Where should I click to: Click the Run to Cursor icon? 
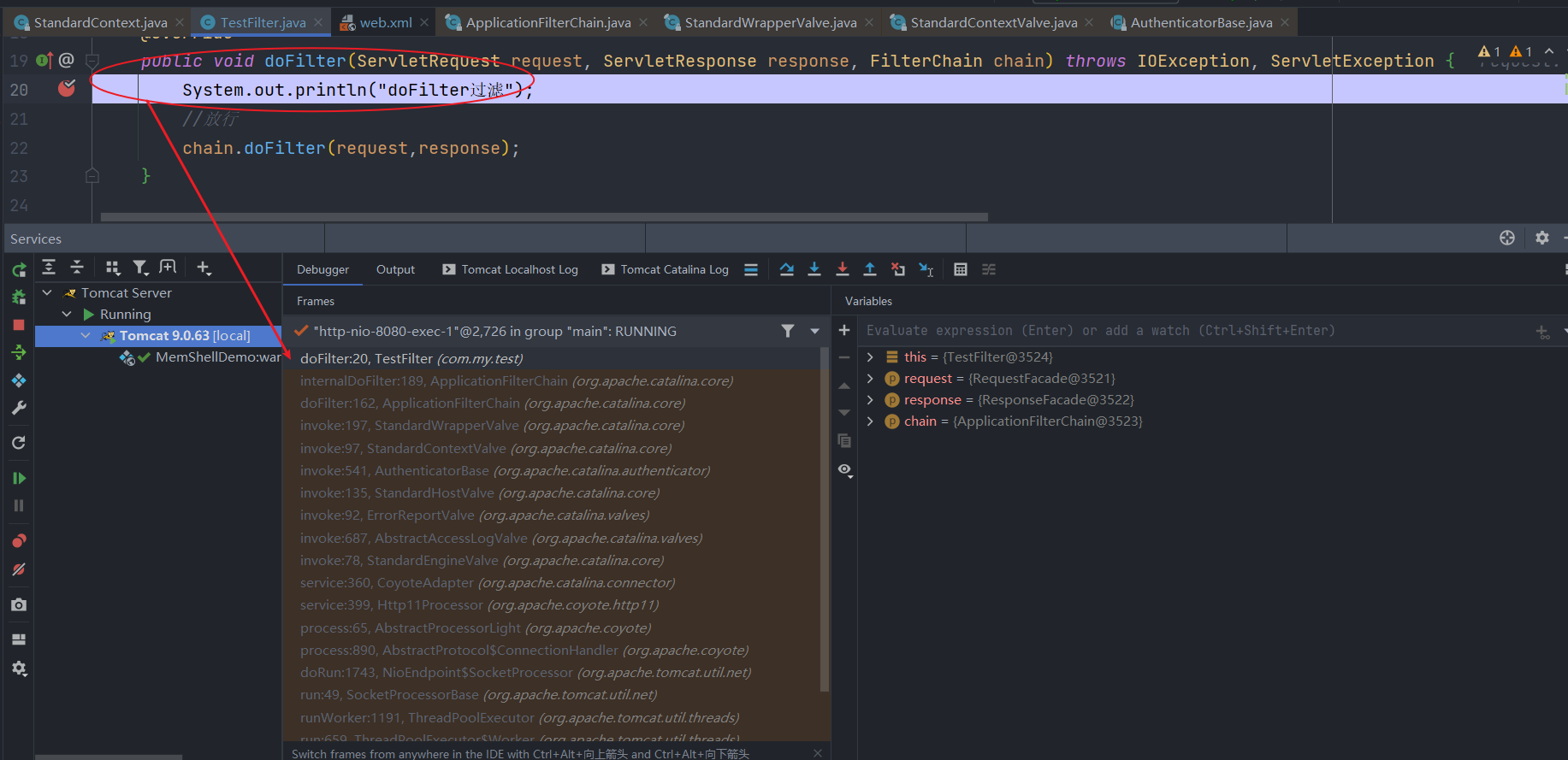coord(926,269)
